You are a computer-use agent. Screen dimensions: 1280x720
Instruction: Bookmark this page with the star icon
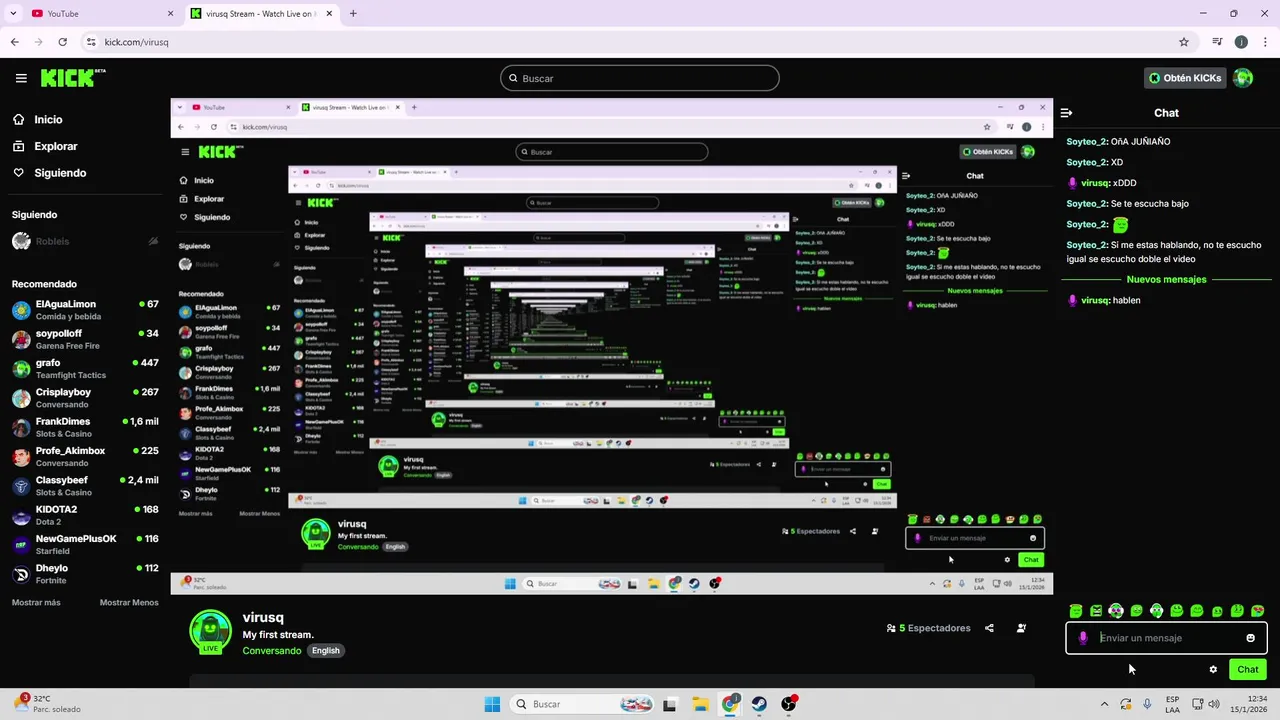tap(1184, 42)
